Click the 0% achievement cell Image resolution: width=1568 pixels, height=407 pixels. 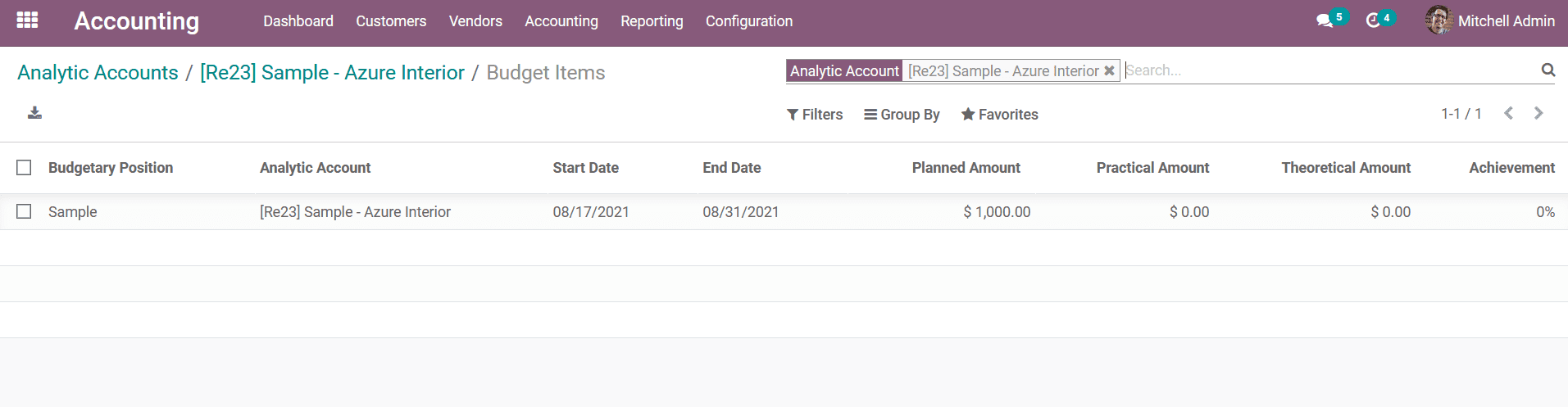pyautogui.click(x=1545, y=212)
